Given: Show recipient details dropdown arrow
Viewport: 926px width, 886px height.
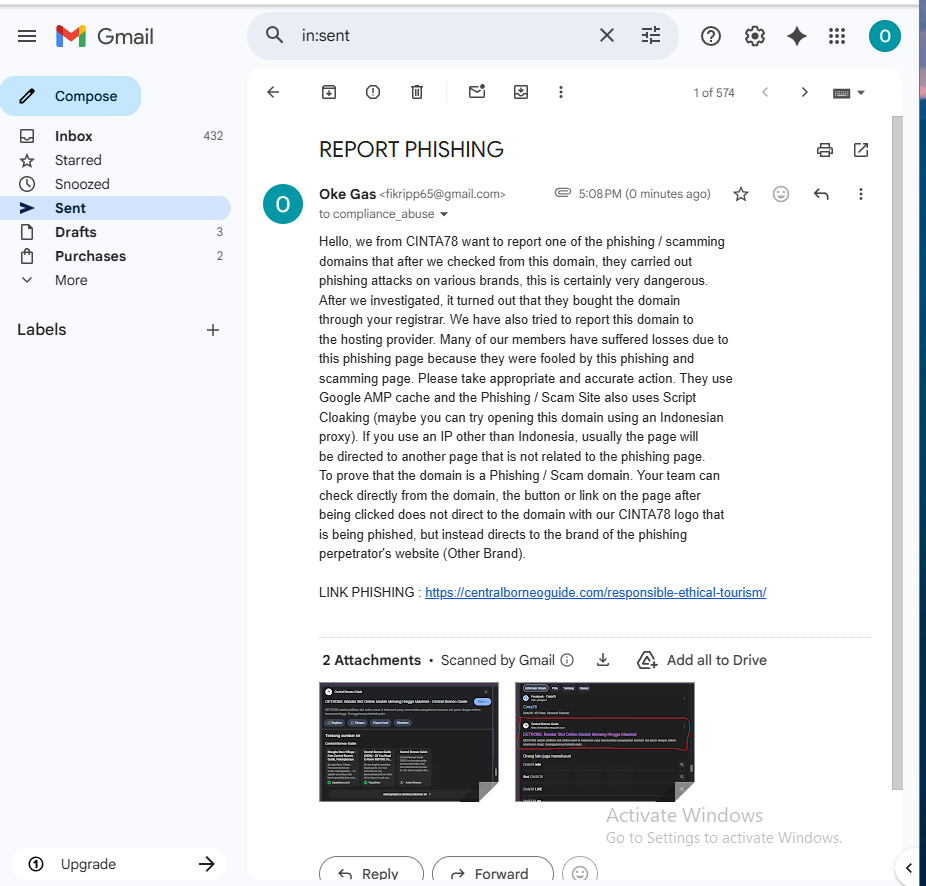Looking at the screenshot, I should click(444, 214).
